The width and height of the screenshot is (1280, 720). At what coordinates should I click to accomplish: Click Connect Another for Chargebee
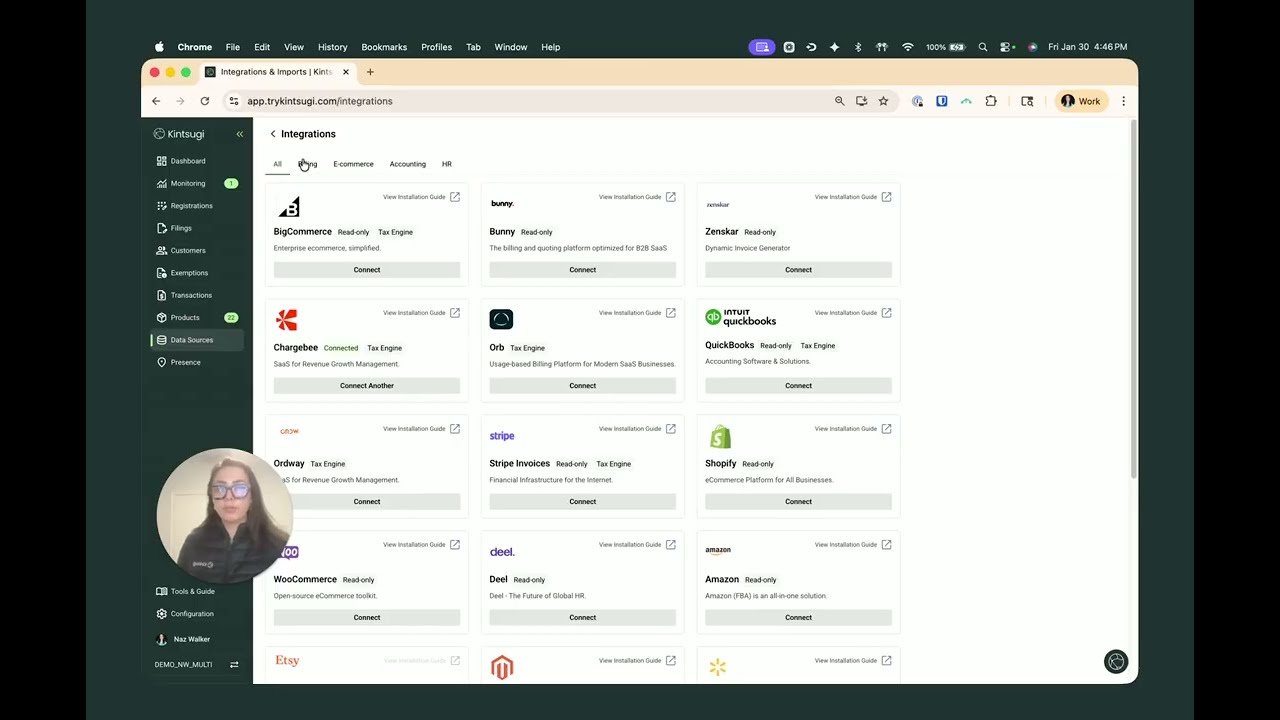(367, 386)
